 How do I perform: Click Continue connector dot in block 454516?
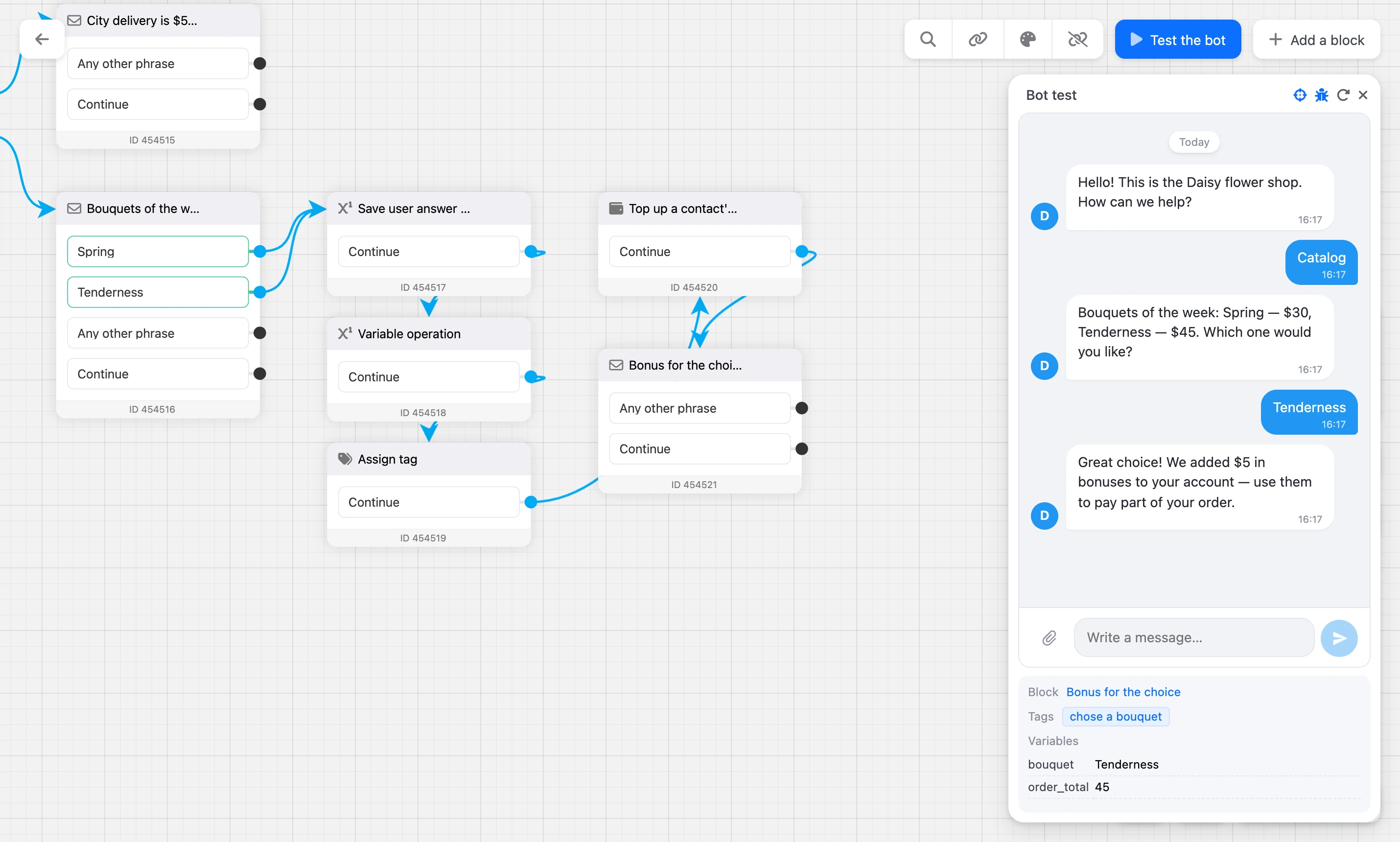click(x=260, y=374)
